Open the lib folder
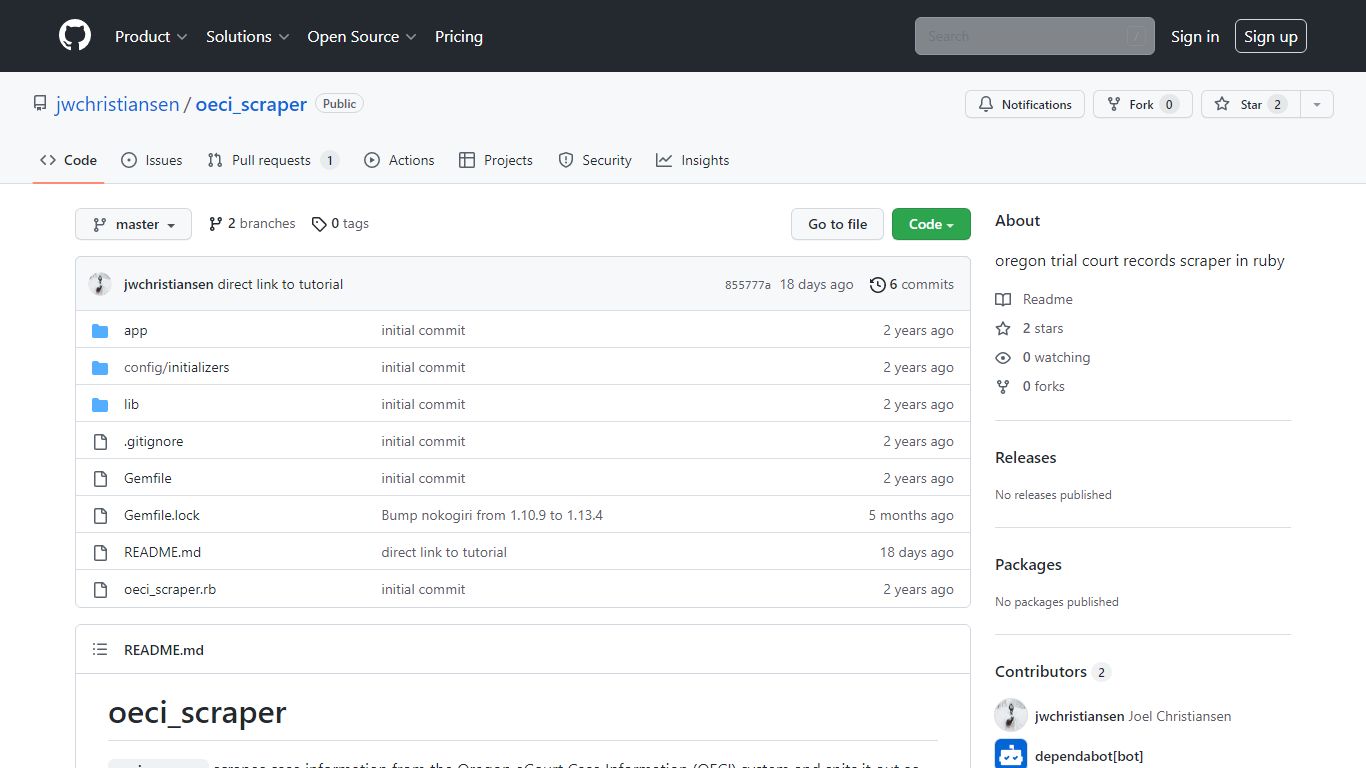1366x768 pixels. (131, 404)
